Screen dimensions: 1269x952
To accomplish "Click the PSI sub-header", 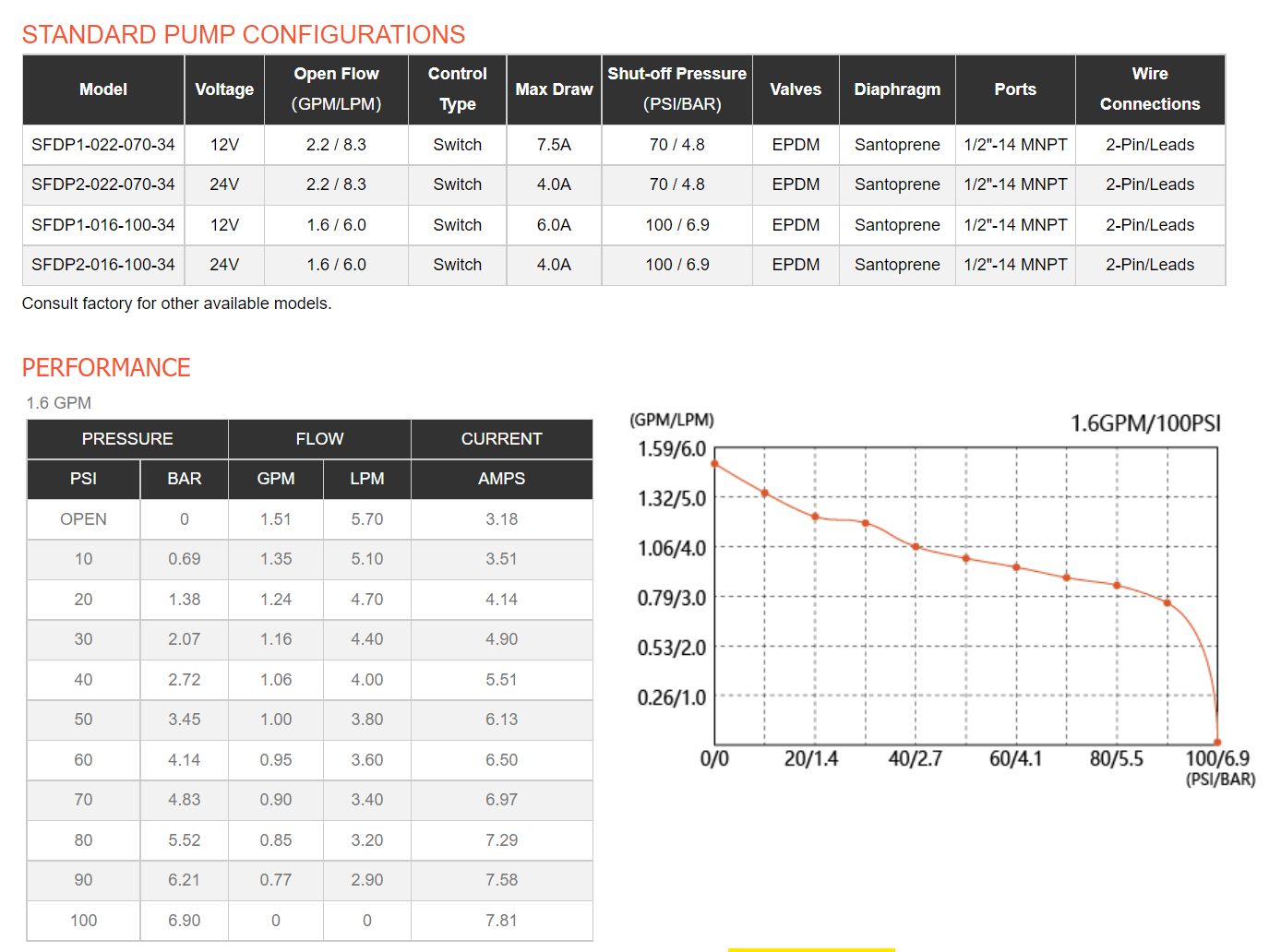I will point(83,479).
